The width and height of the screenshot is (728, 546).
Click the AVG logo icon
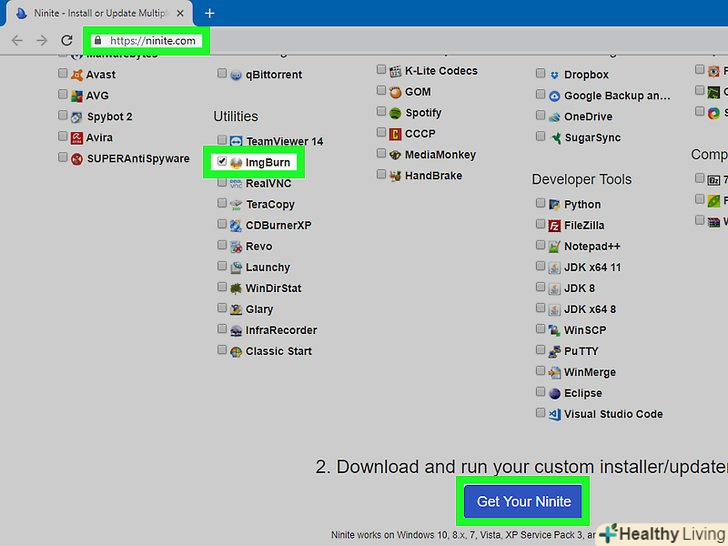[x=77, y=96]
